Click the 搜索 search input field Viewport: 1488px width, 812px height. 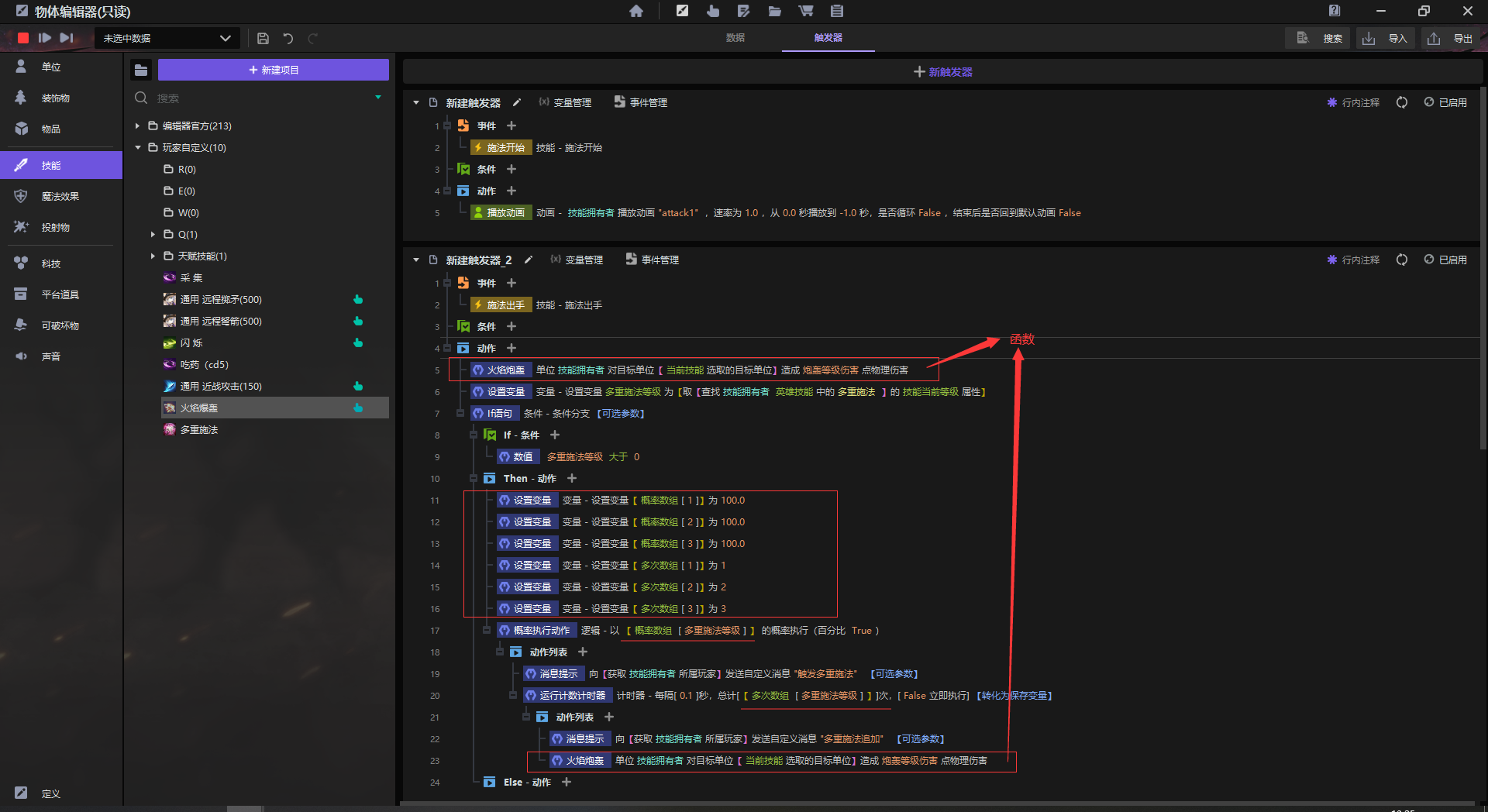pyautogui.click(x=260, y=98)
